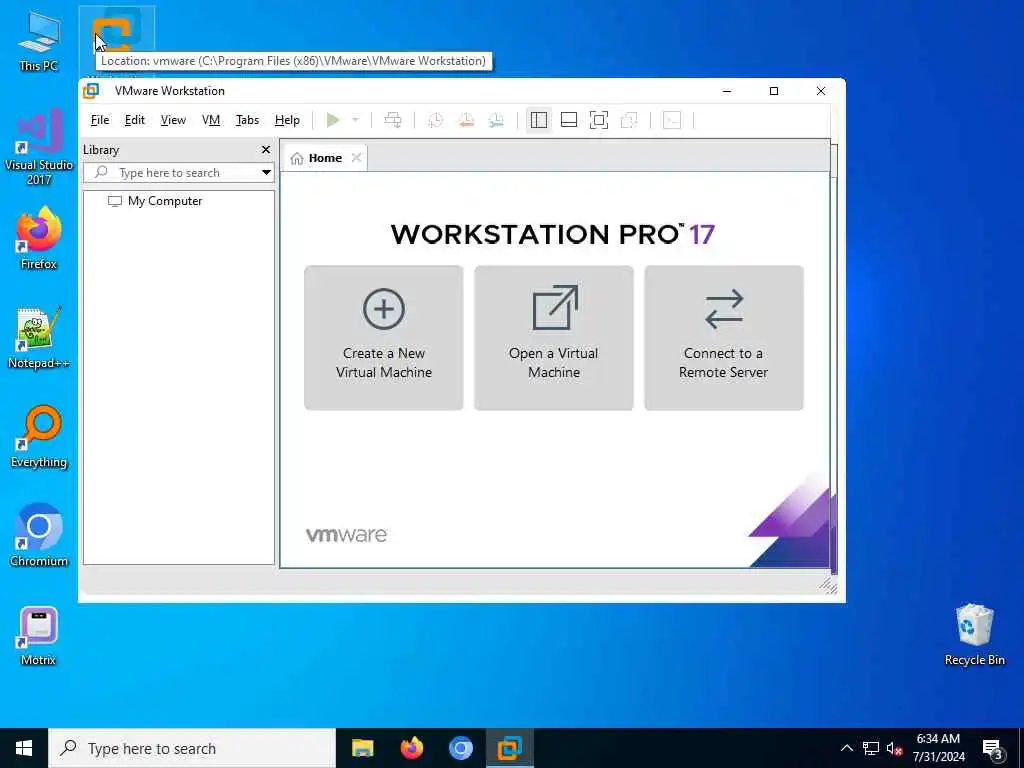The width and height of the screenshot is (1024, 768).
Task: Open the View menu
Action: coord(173,120)
